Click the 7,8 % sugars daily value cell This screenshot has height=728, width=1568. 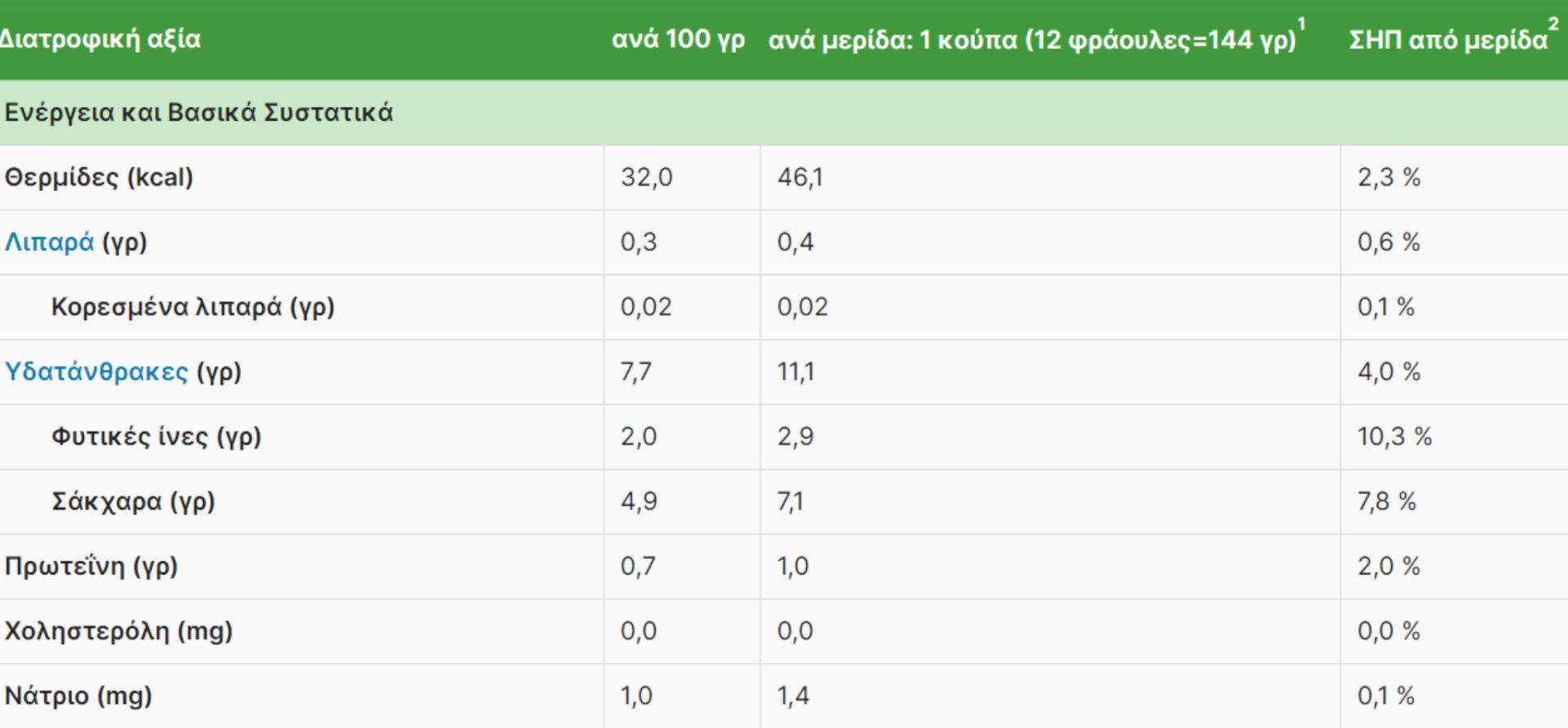tap(1386, 501)
